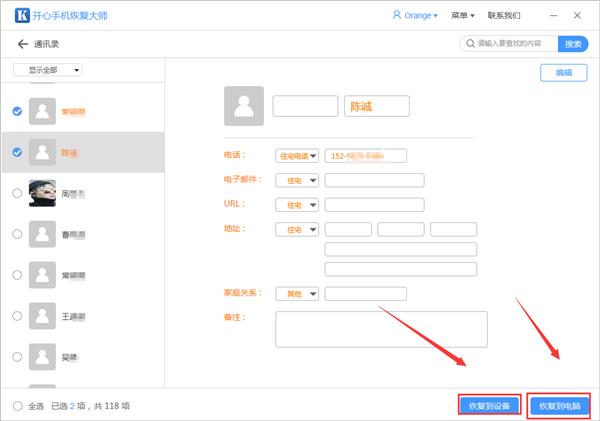600x421 pixels.
Task: Click the 恢复到设备 button
Action: [489, 406]
